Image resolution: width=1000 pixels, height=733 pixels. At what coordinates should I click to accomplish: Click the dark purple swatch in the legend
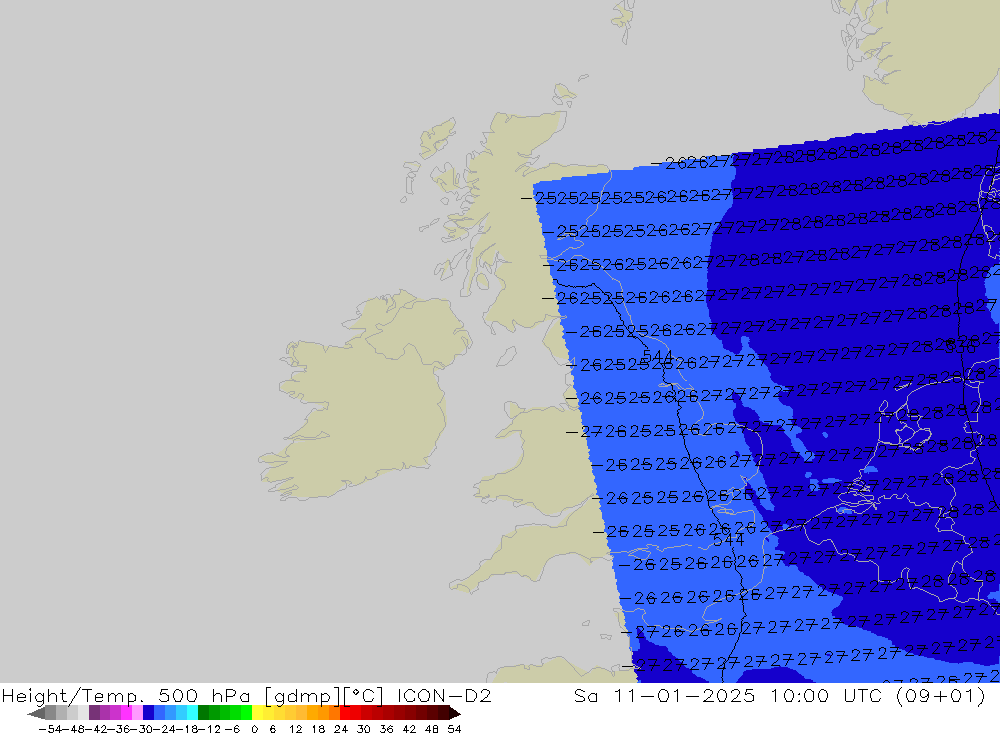click(94, 713)
